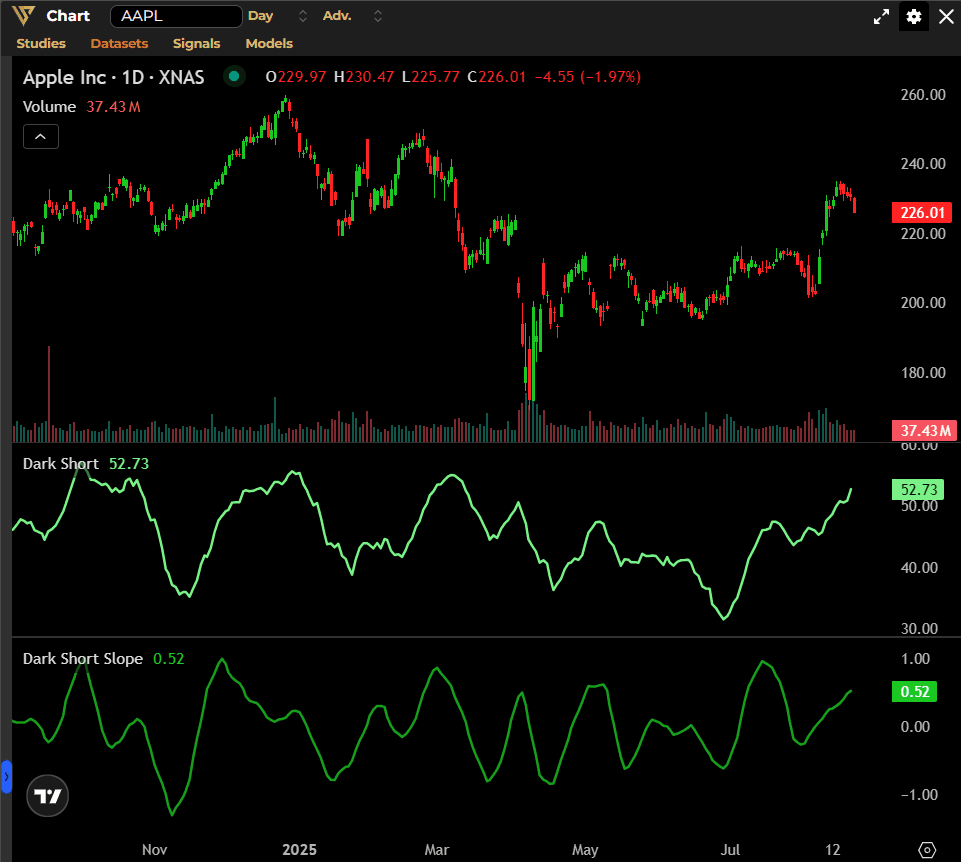
Task: Open the Datasets menu
Action: tap(120, 44)
